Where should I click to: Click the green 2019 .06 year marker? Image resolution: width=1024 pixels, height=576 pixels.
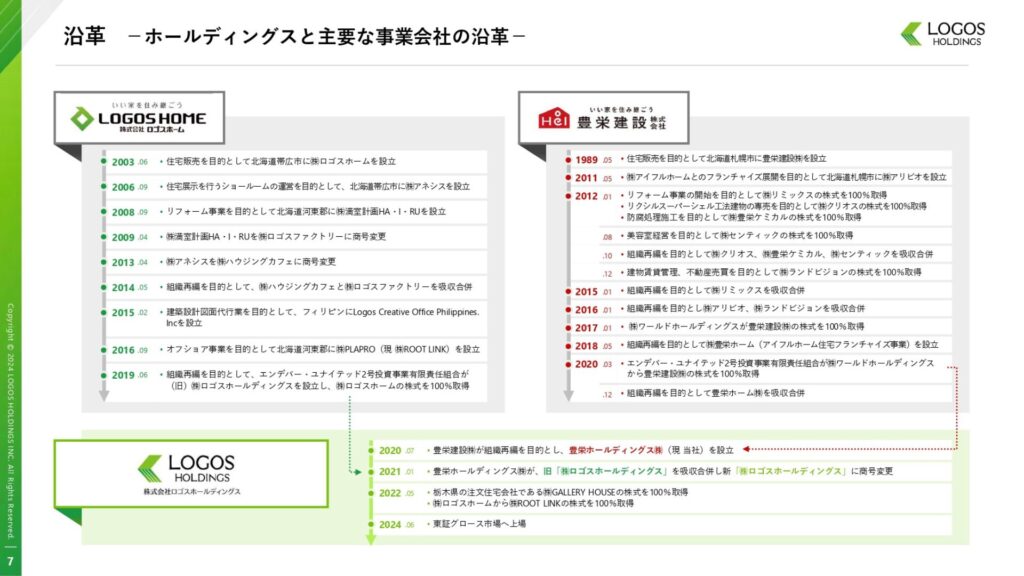coord(129,376)
